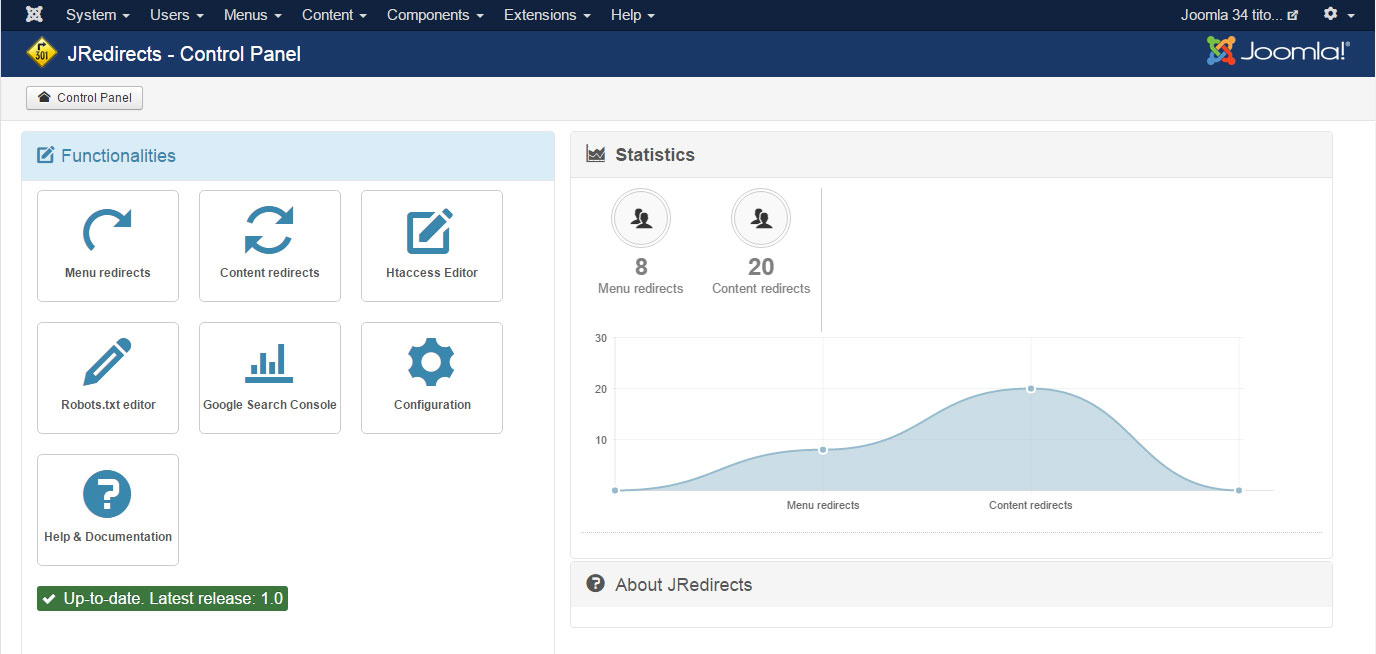Open the Content redirects sync icon
This screenshot has width=1376, height=654.
point(270,230)
